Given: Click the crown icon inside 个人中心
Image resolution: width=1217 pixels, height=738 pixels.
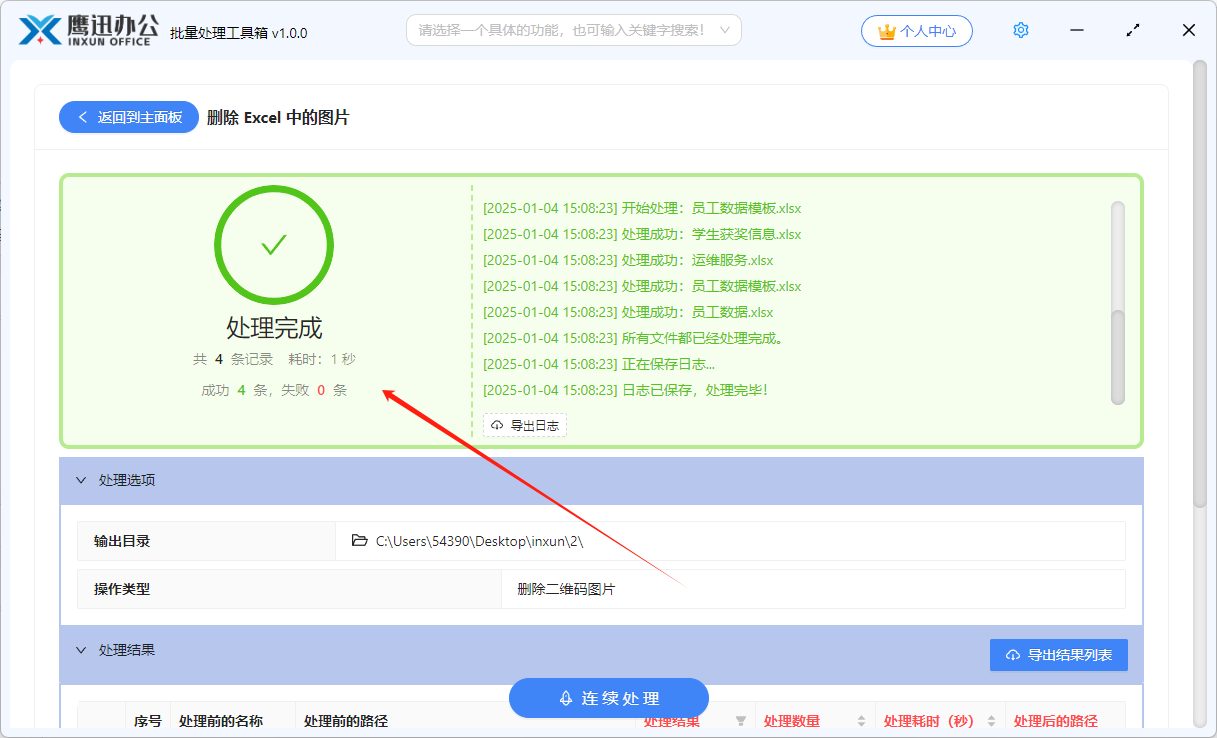Looking at the screenshot, I should pos(886,31).
